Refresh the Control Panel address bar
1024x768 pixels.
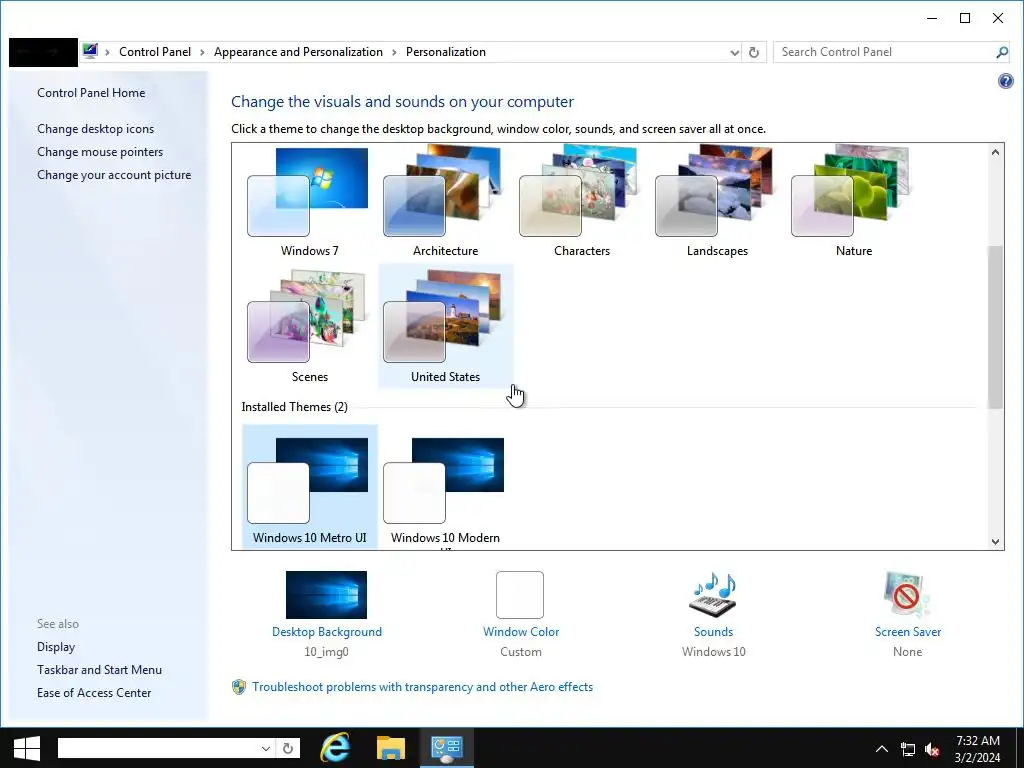(x=754, y=52)
